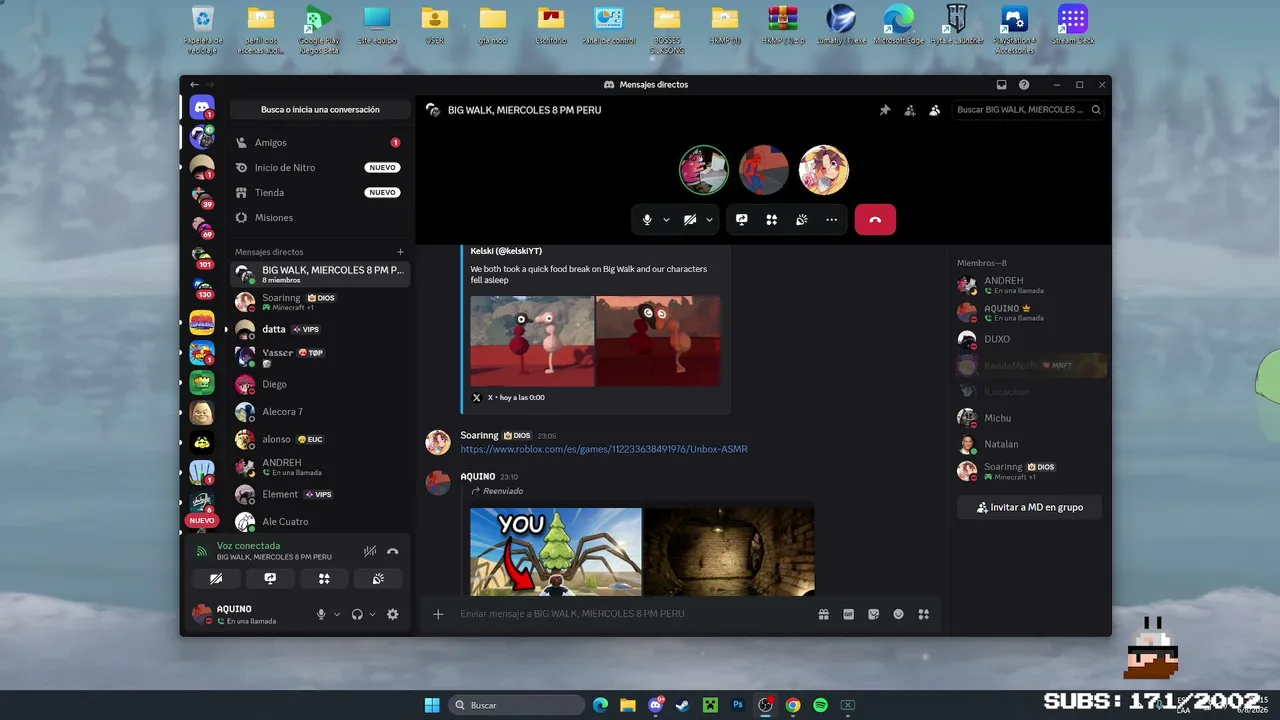Open the Element direct message
This screenshot has height=720, width=1280.
coord(320,494)
